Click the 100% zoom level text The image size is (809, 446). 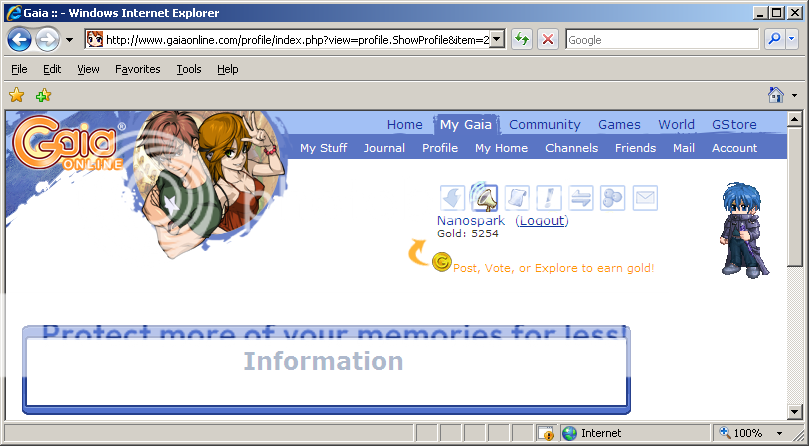[748, 433]
